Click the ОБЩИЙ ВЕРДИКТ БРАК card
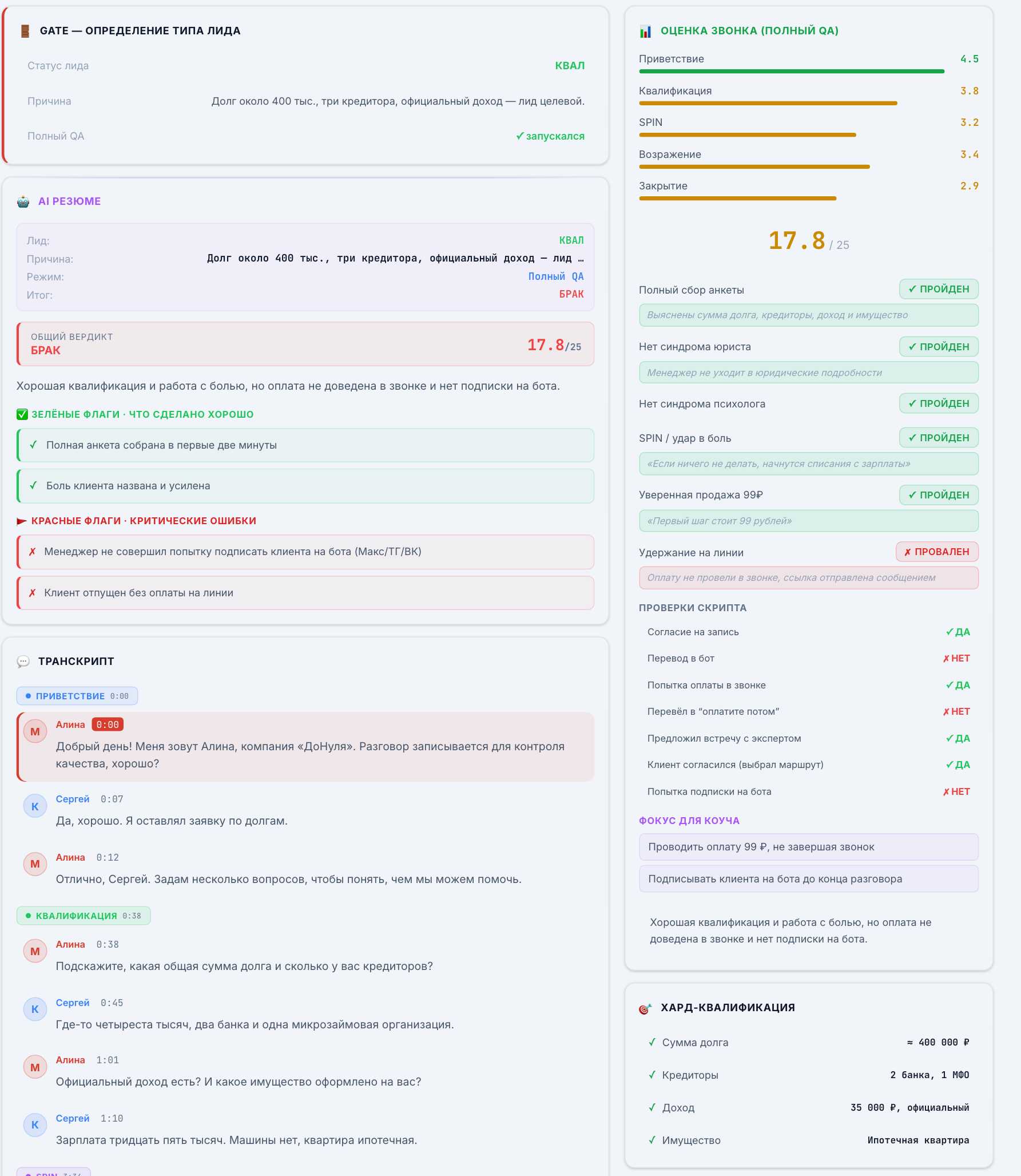The width and height of the screenshot is (1021, 1176). coord(305,344)
